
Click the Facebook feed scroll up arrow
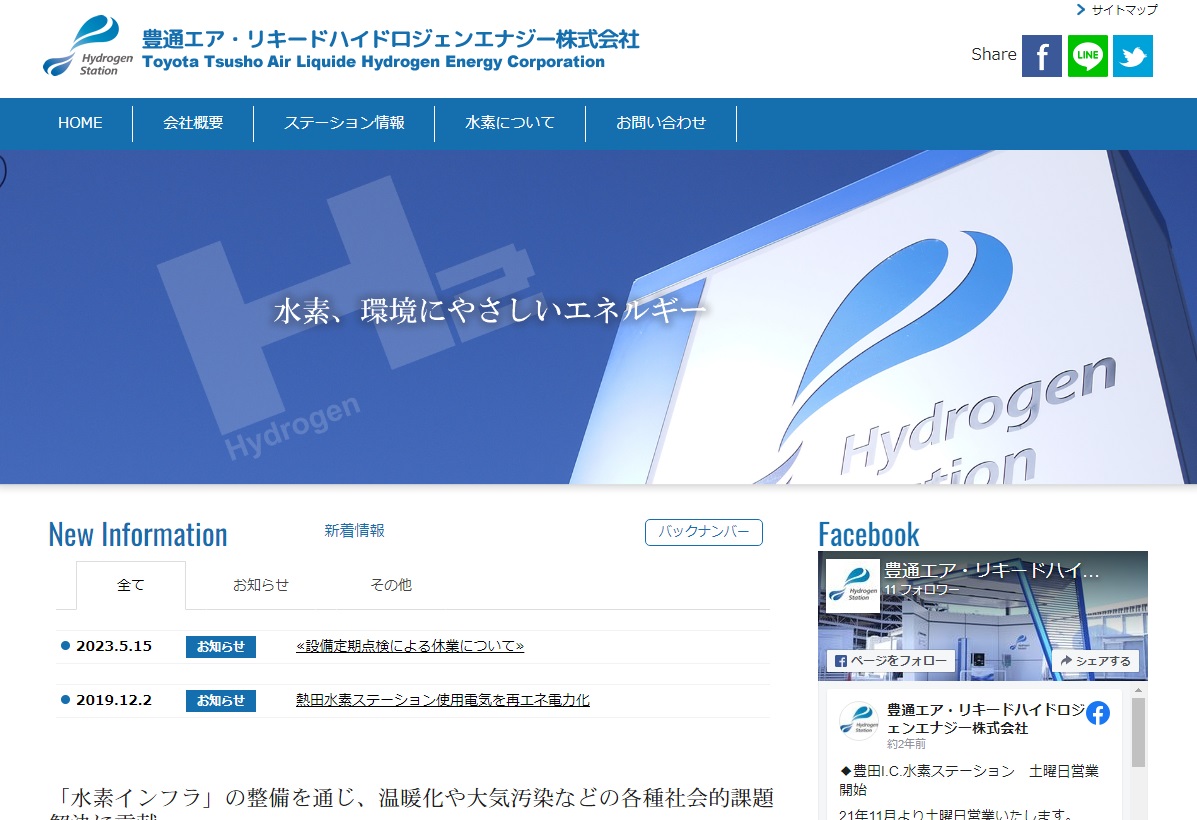tap(1138, 690)
